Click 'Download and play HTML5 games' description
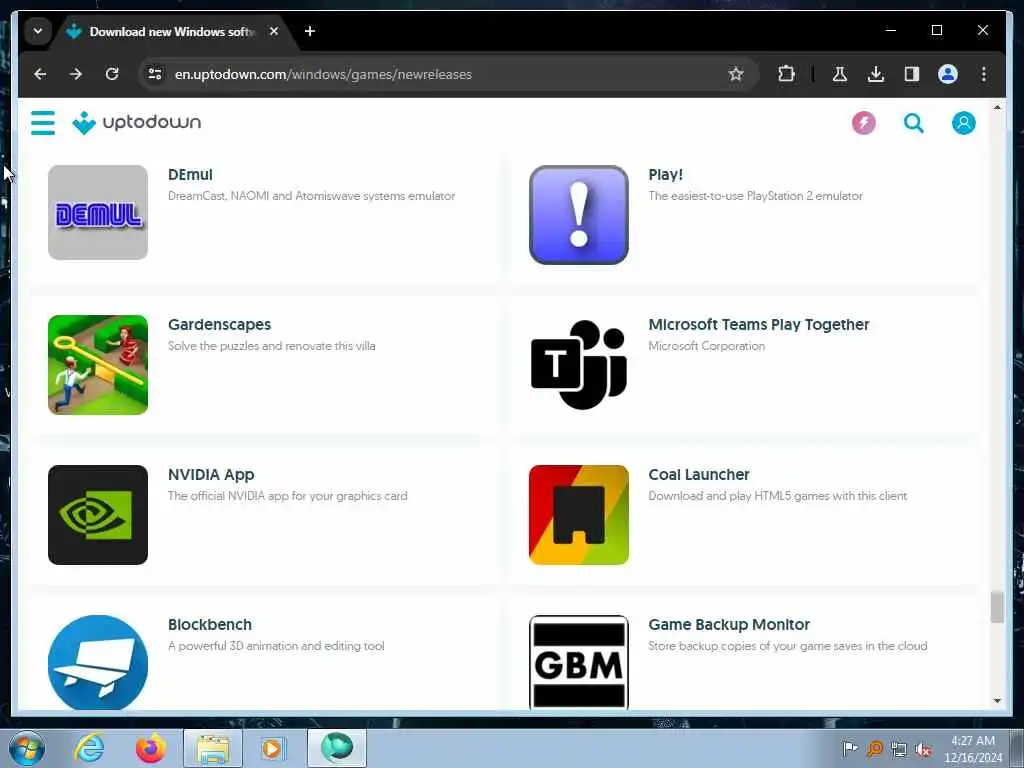 (x=778, y=496)
